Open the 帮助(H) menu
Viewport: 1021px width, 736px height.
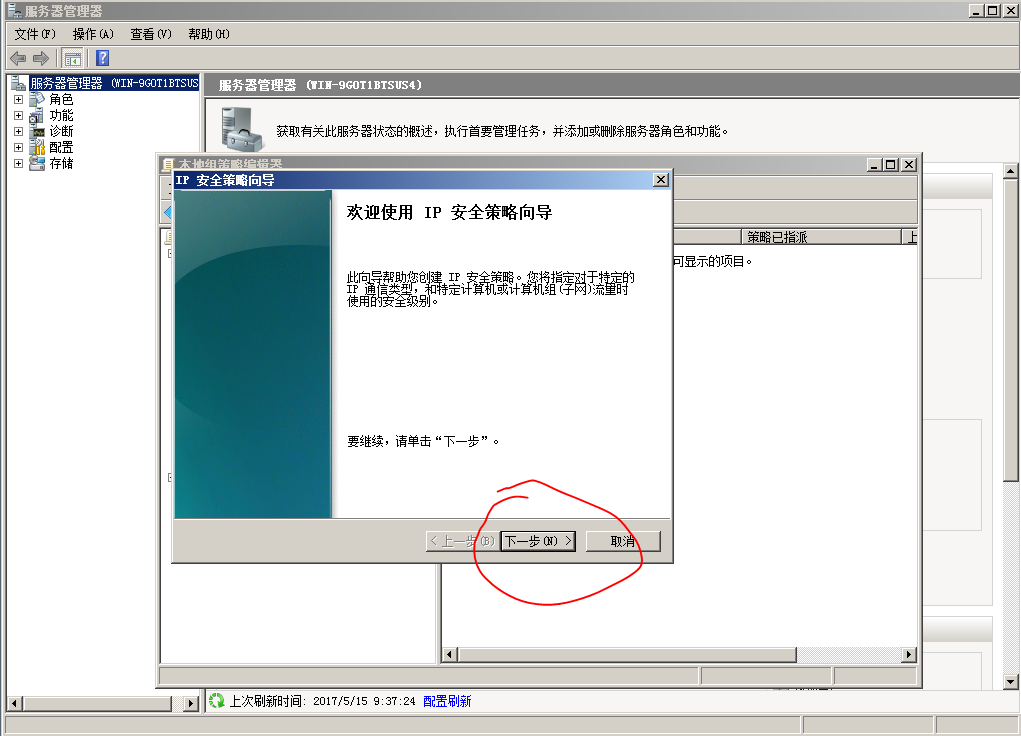coord(209,34)
